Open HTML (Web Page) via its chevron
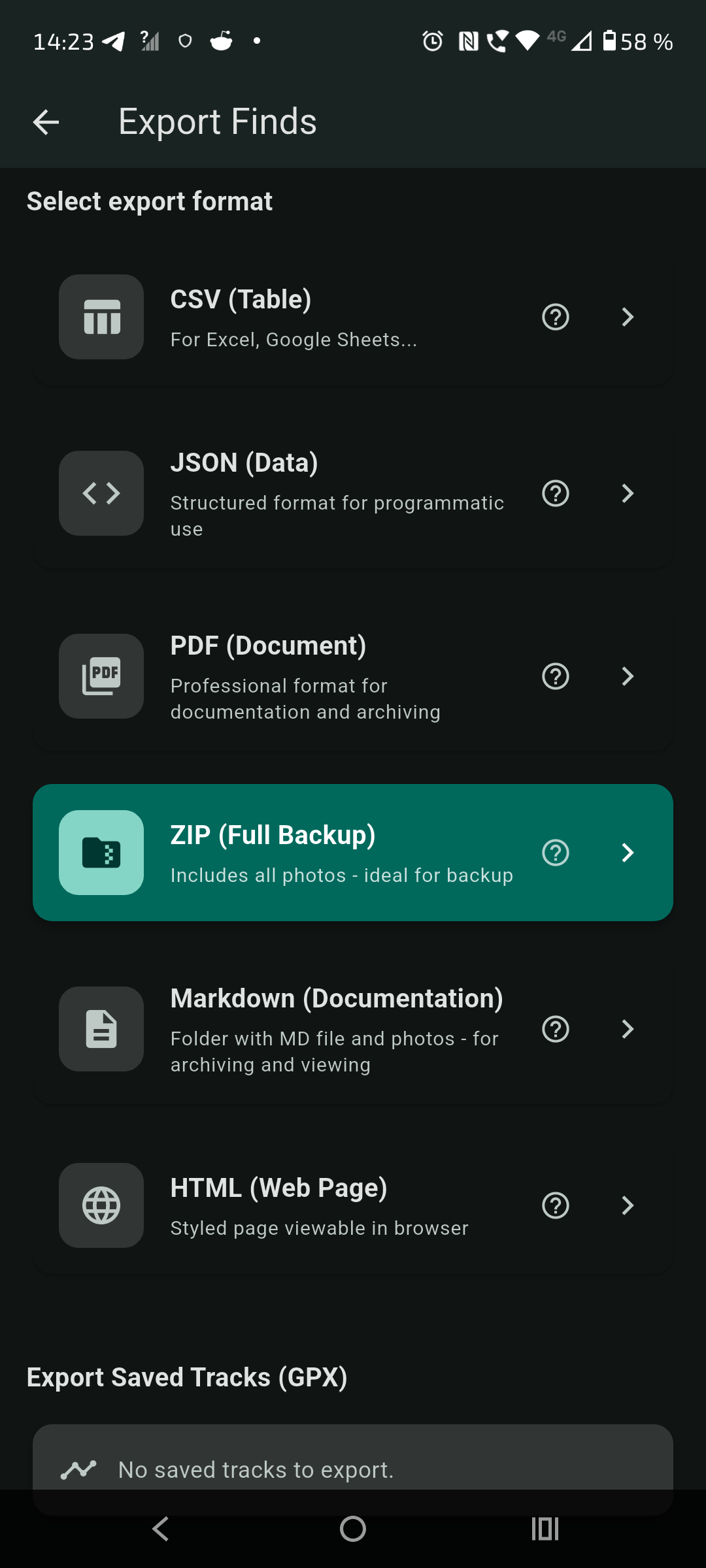 tap(628, 1205)
